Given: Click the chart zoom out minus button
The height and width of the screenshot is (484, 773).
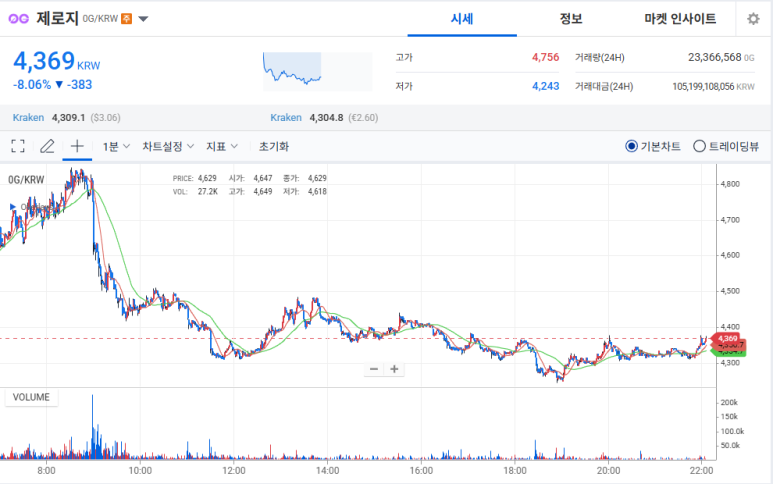Looking at the screenshot, I should (x=374, y=369).
